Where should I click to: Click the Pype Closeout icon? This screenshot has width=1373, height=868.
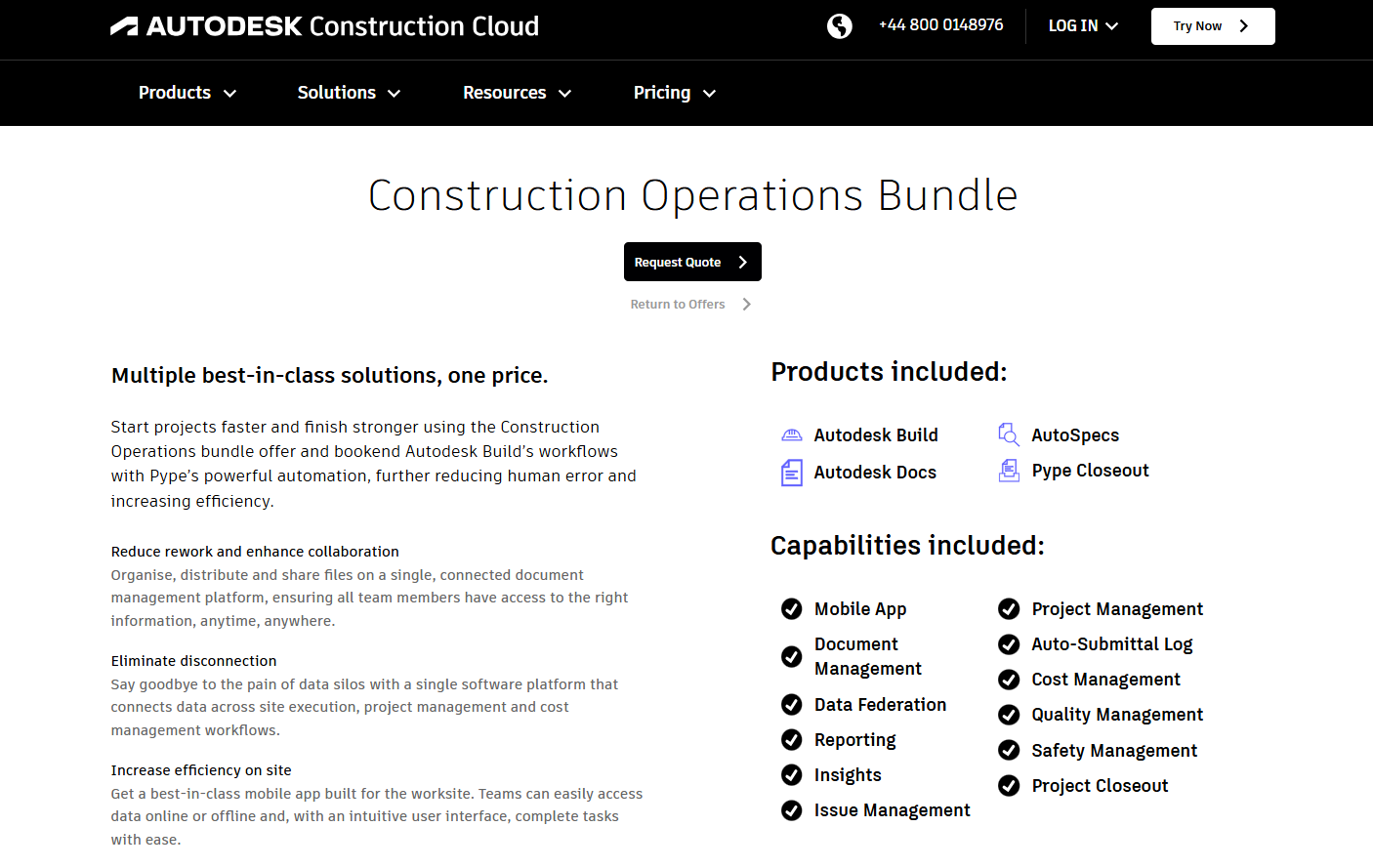[1009, 471]
